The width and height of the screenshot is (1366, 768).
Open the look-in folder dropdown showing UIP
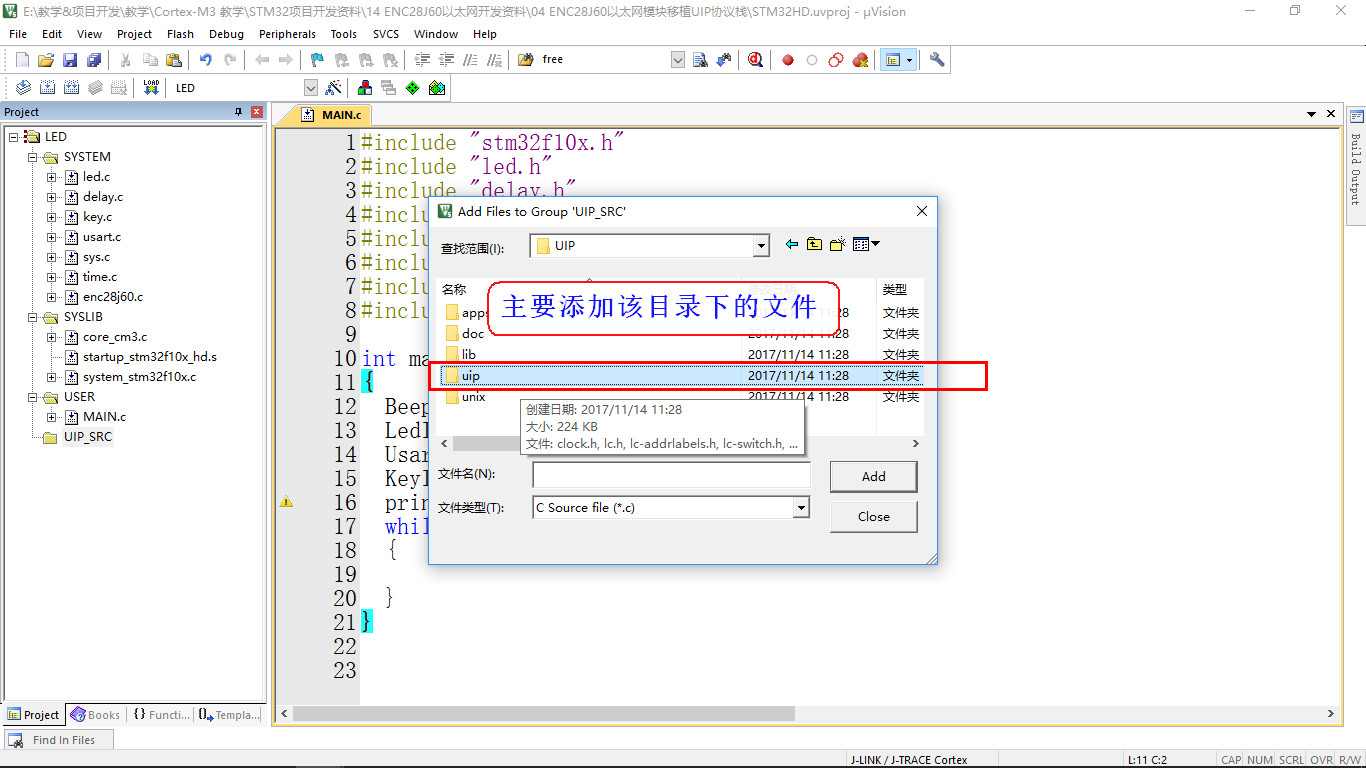point(761,246)
